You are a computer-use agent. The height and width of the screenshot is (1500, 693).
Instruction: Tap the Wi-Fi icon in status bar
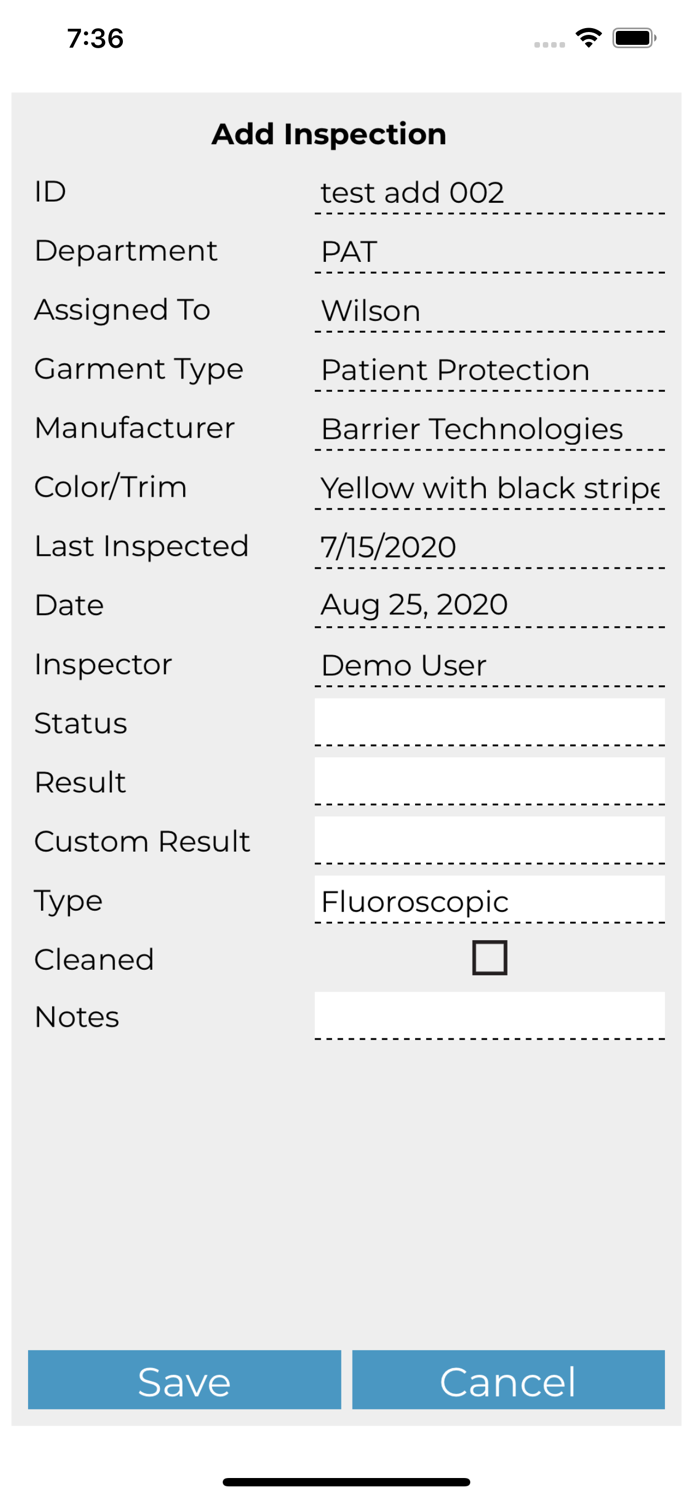[x=589, y=38]
